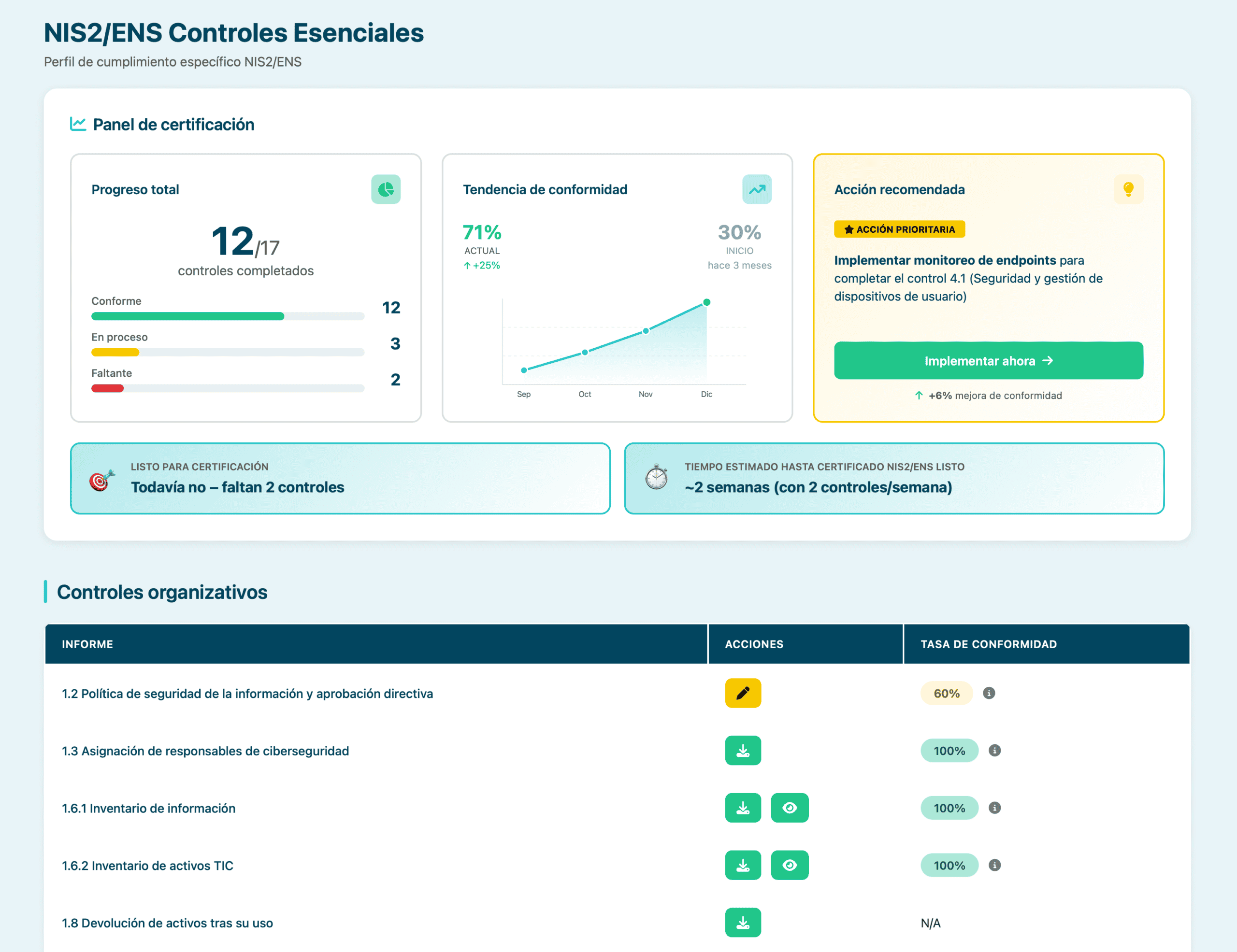Download the report for 1.3 Asignación de responsables

(743, 751)
